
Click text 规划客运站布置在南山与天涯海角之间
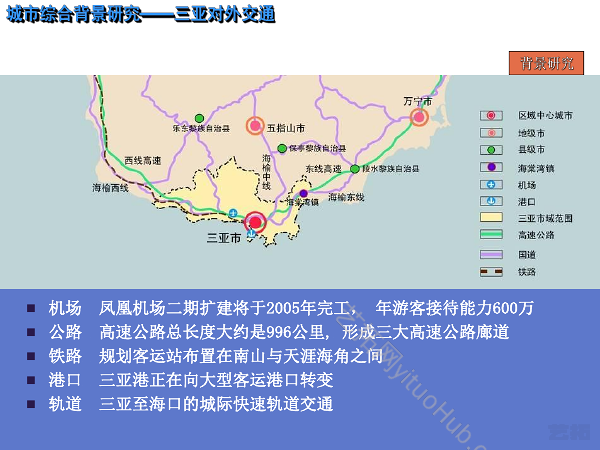point(241,356)
